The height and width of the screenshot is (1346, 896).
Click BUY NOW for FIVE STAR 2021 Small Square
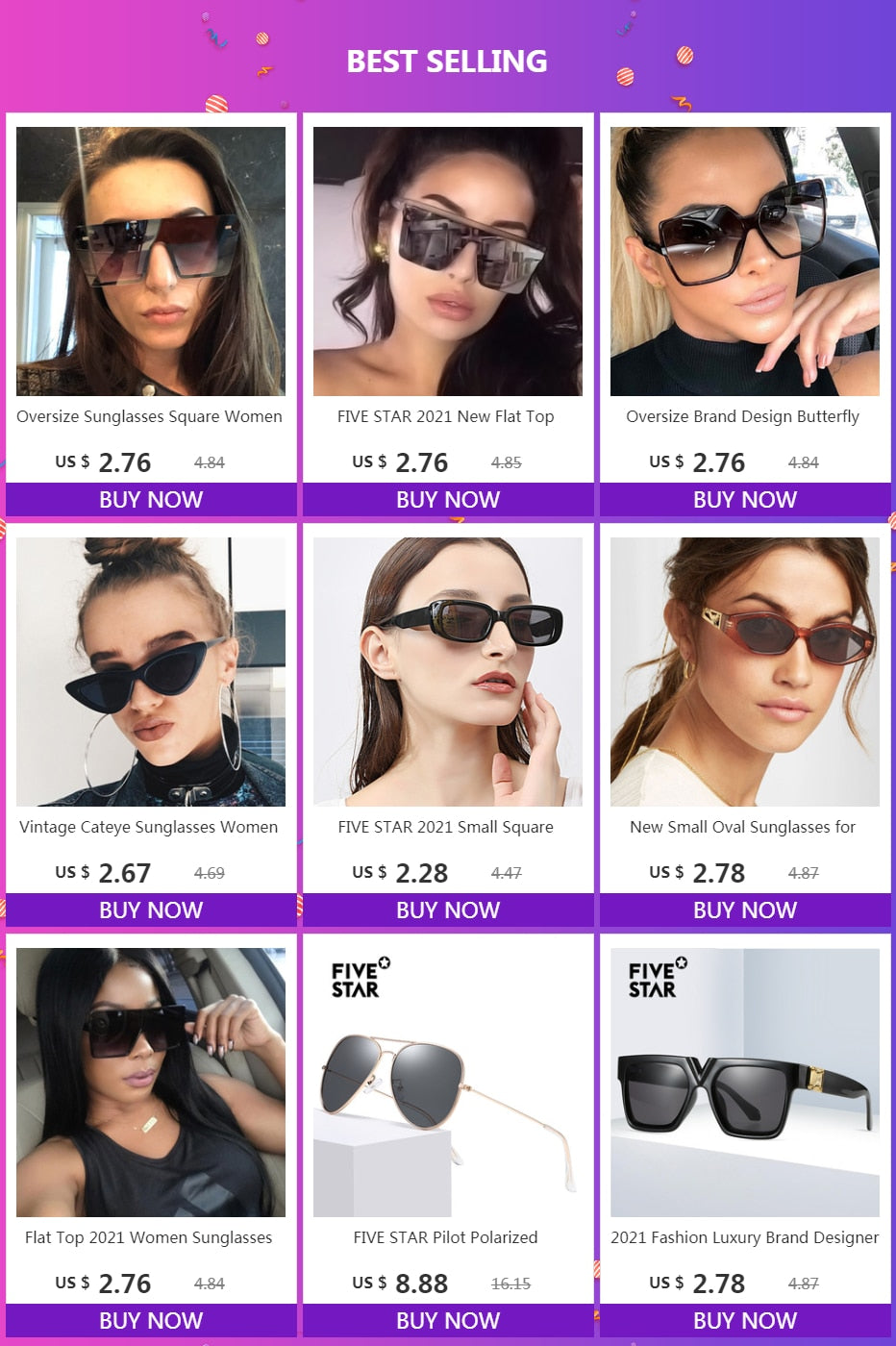coord(448,910)
